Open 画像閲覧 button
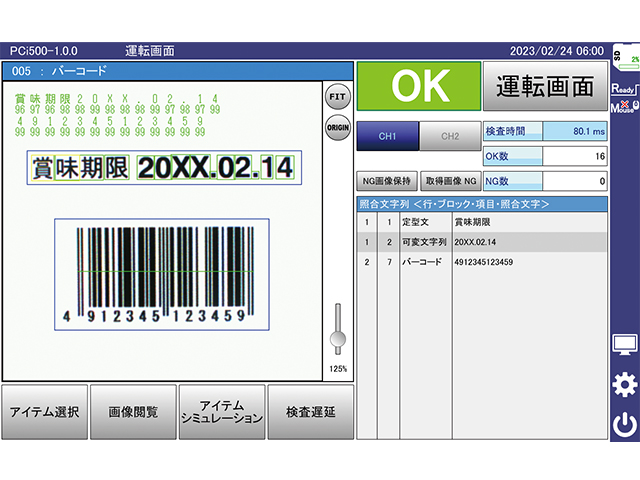Screen dimensions: 640x480 tap(133, 412)
